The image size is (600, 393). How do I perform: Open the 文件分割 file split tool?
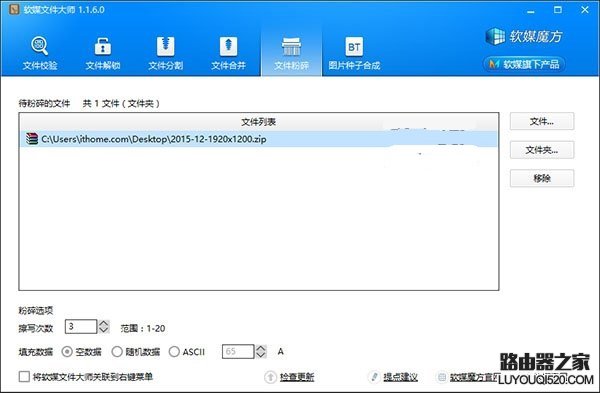165,53
